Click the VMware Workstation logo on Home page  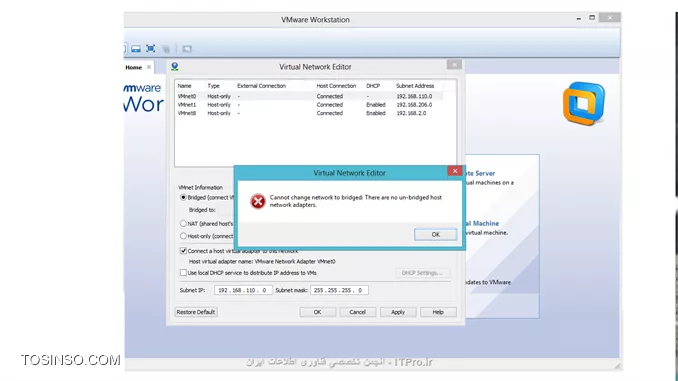[x=584, y=103]
